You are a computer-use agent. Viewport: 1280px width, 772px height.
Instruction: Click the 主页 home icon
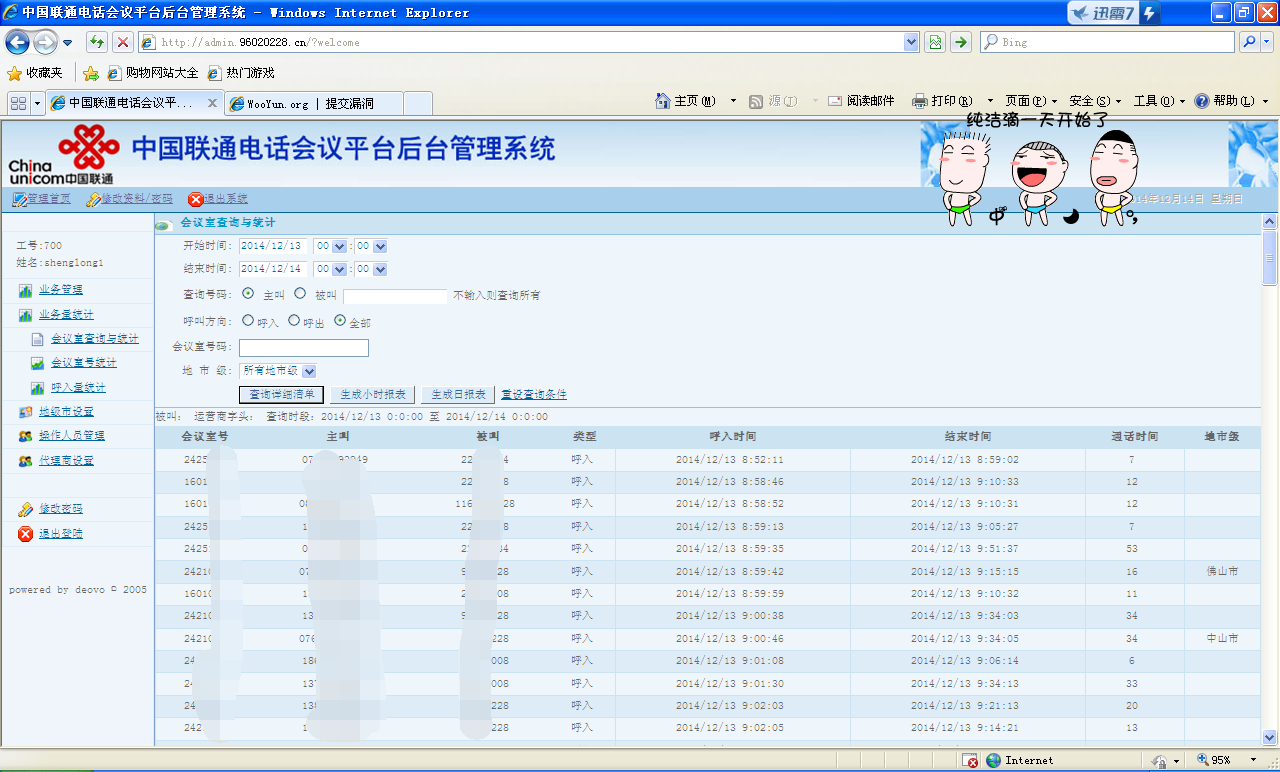click(663, 101)
